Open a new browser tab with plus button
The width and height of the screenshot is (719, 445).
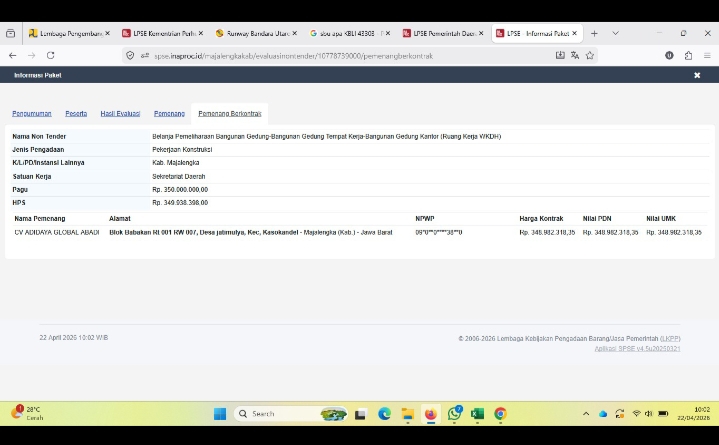(594, 33)
